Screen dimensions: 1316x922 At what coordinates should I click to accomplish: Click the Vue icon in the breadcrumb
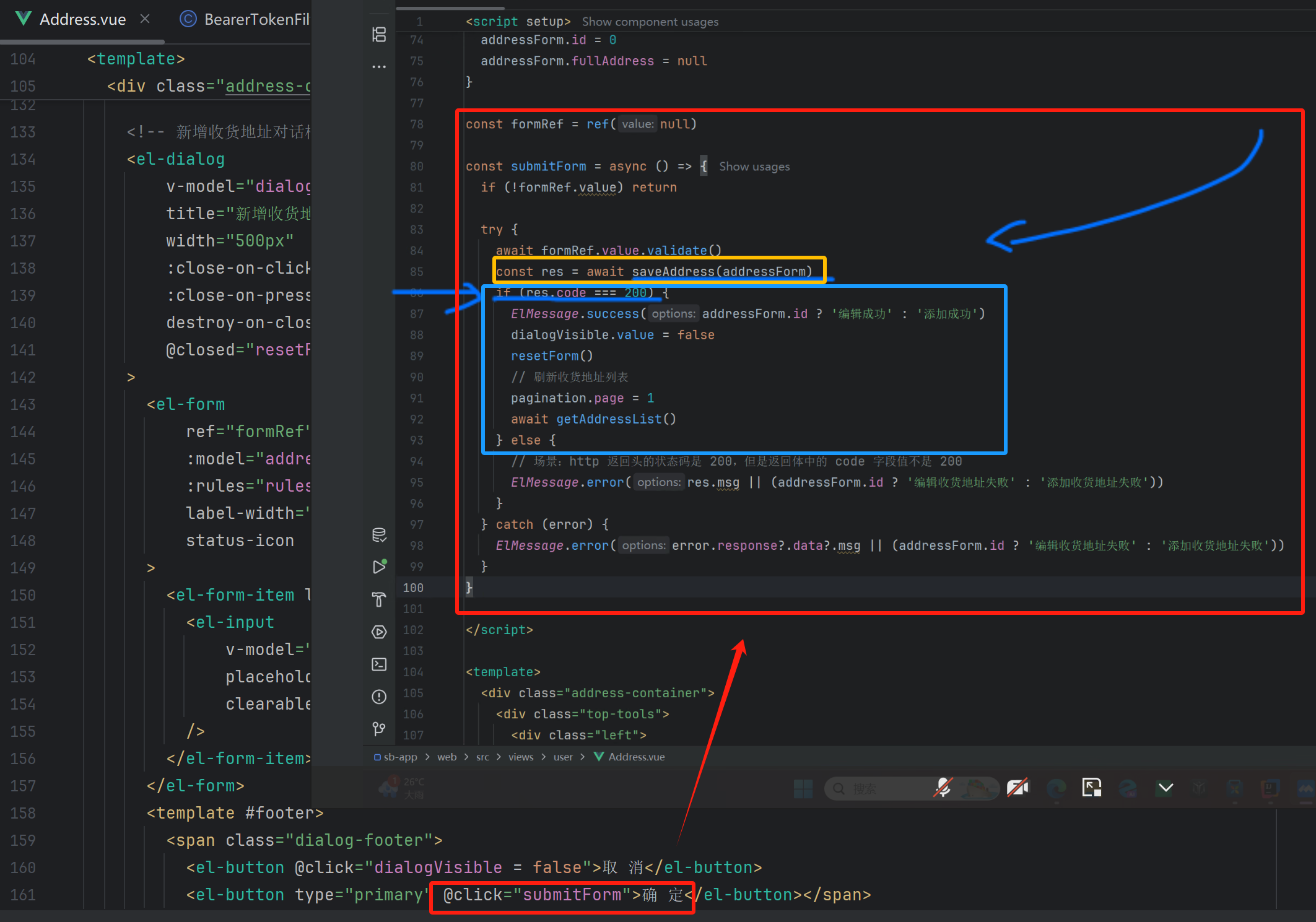[599, 757]
